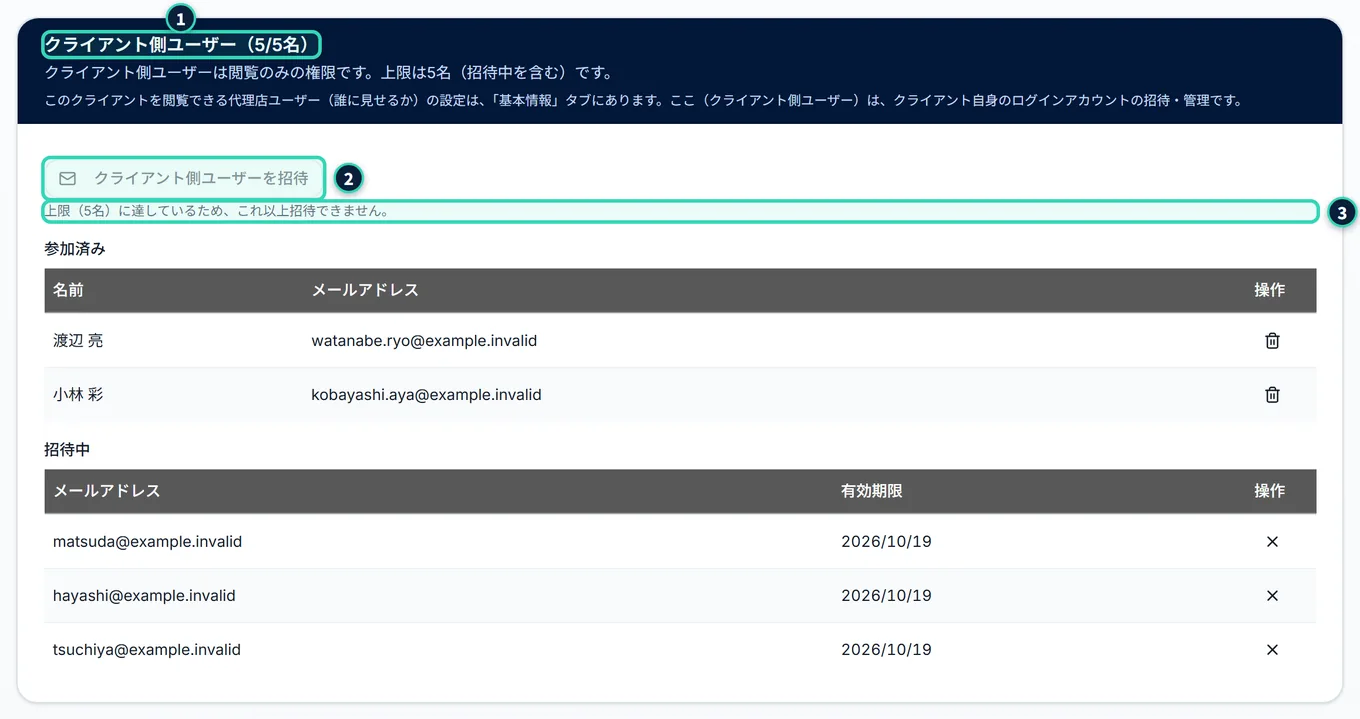Click hayashi@example.invalid email cell
The image size is (1360, 719).
pyautogui.click(x=144, y=596)
